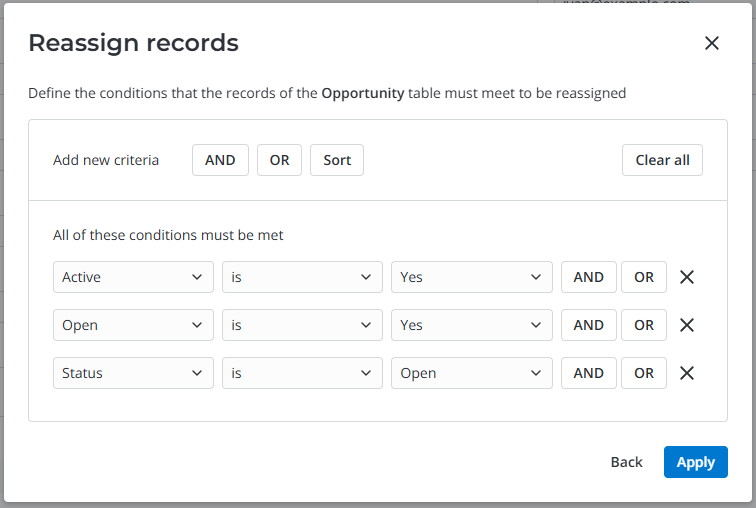Delete the Open condition row
Screen dimensions: 756x508
click(687, 325)
